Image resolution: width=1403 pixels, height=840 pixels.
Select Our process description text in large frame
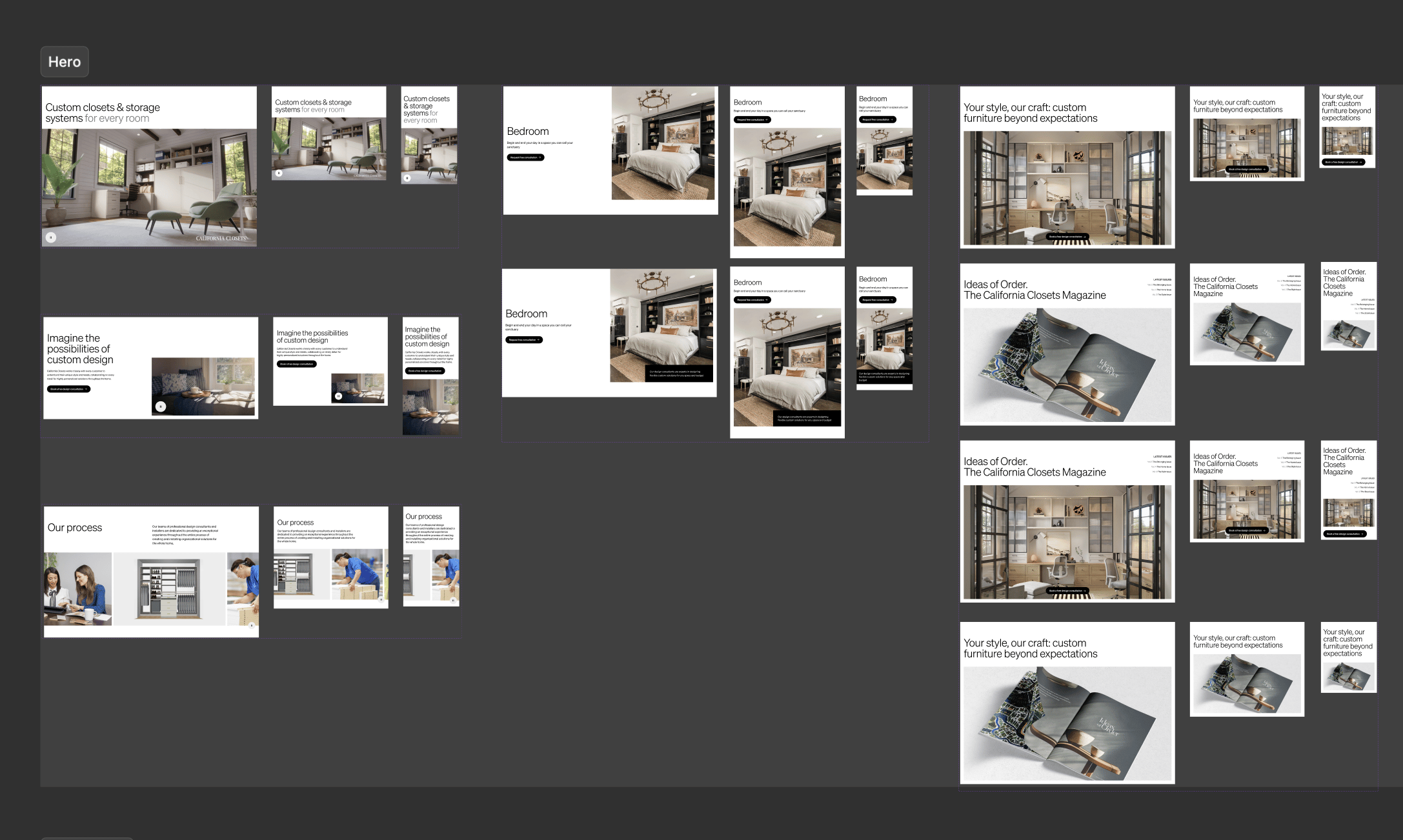coord(185,535)
